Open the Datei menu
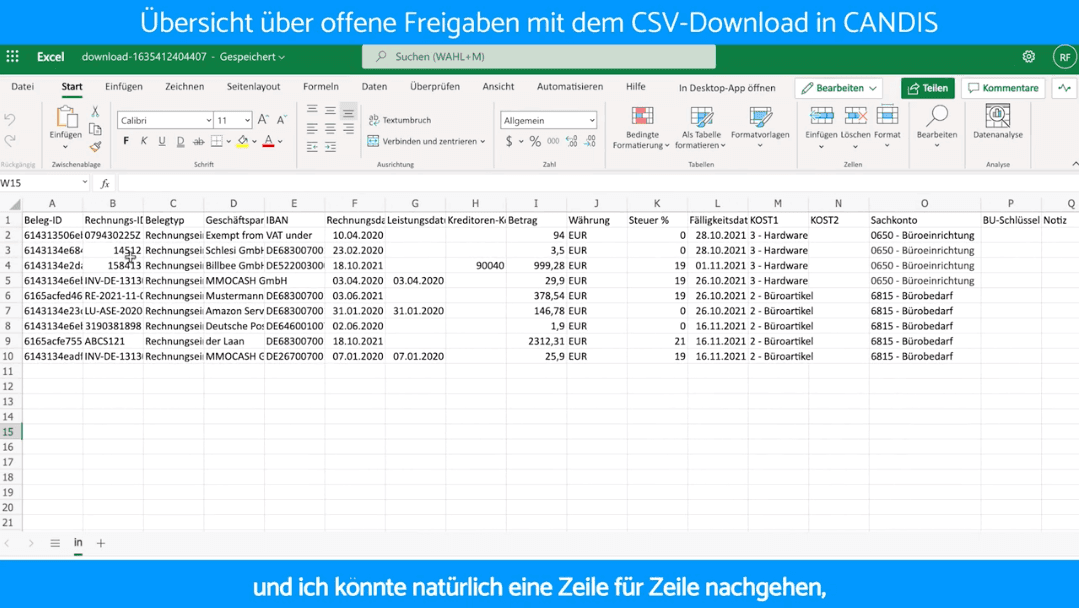 23,87
